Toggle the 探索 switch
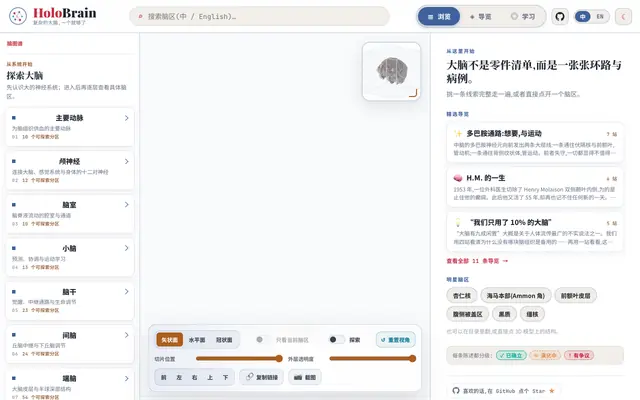 pos(336,340)
